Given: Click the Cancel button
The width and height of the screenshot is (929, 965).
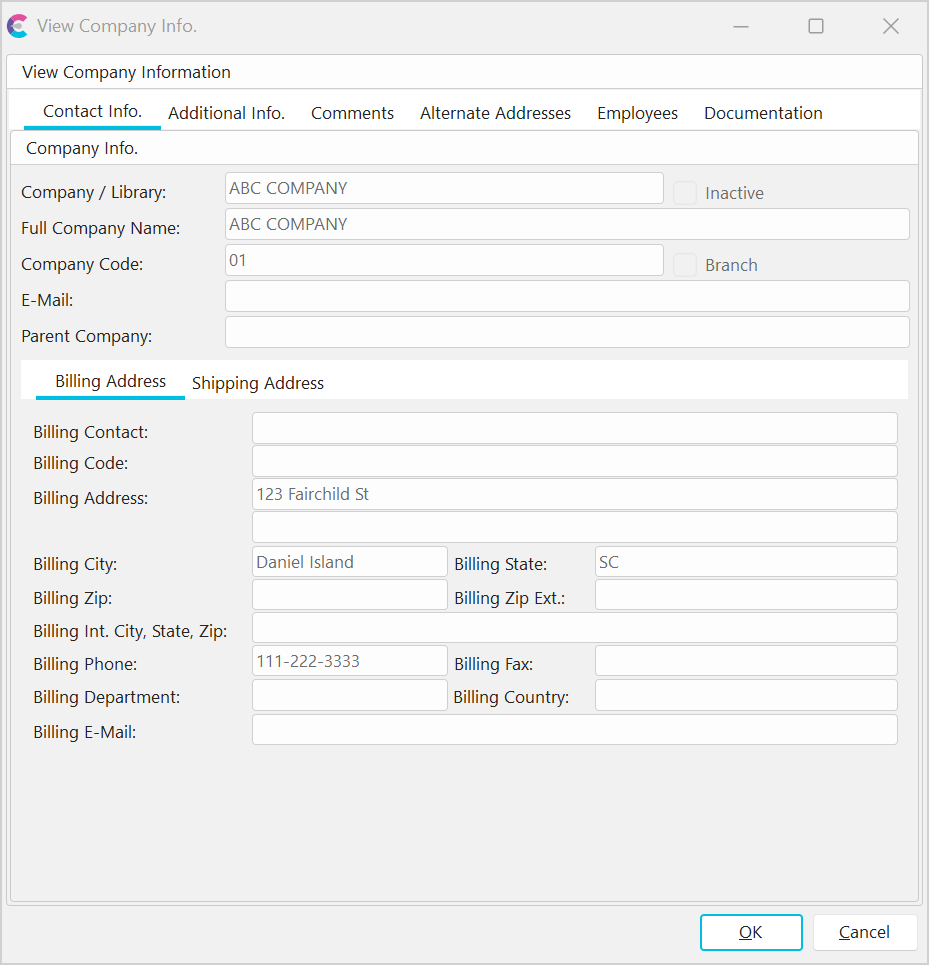Looking at the screenshot, I should (864, 932).
